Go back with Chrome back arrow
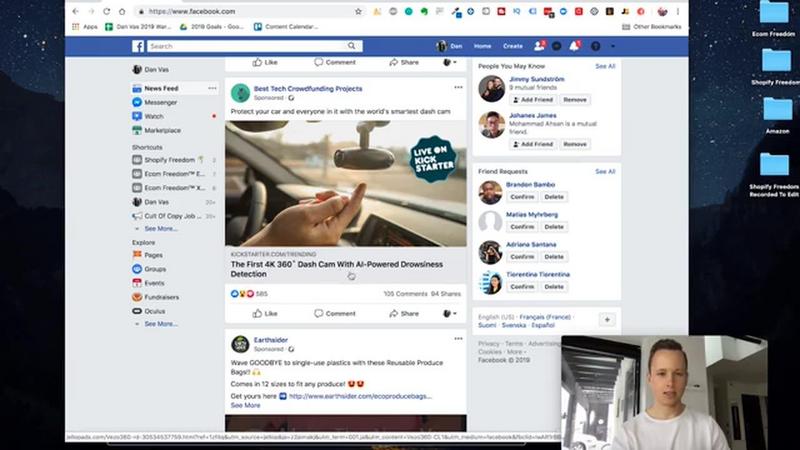 coord(76,11)
